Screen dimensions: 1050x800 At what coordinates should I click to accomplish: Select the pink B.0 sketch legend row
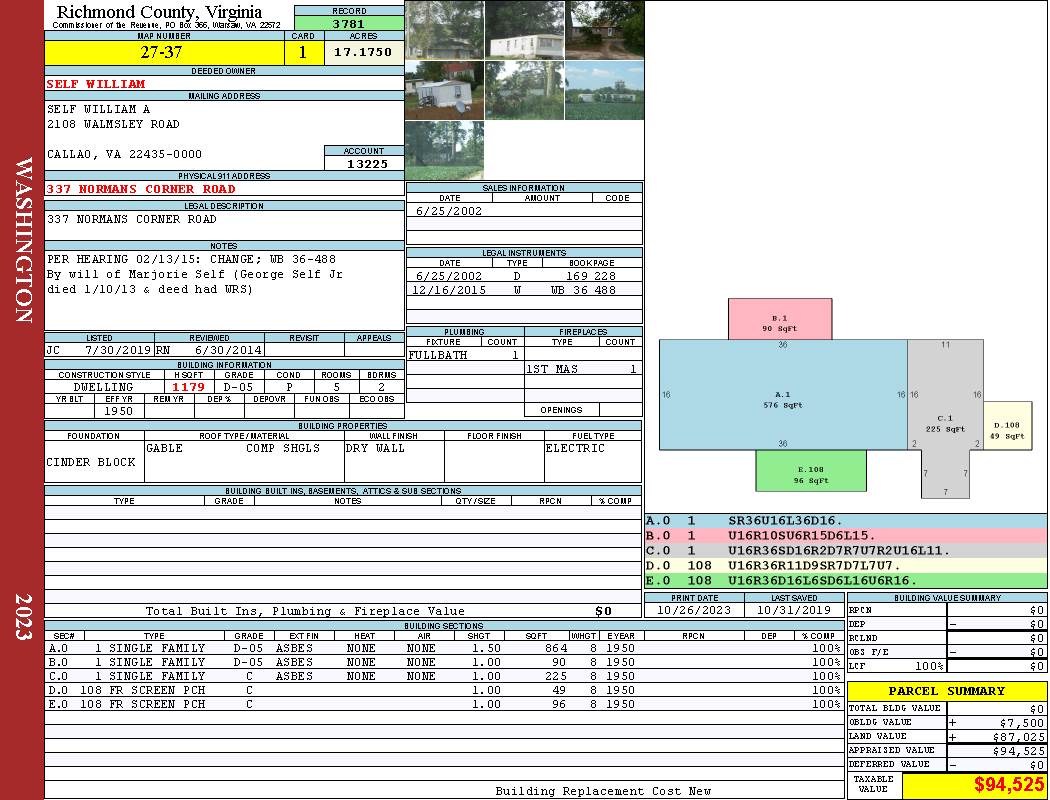pos(846,536)
